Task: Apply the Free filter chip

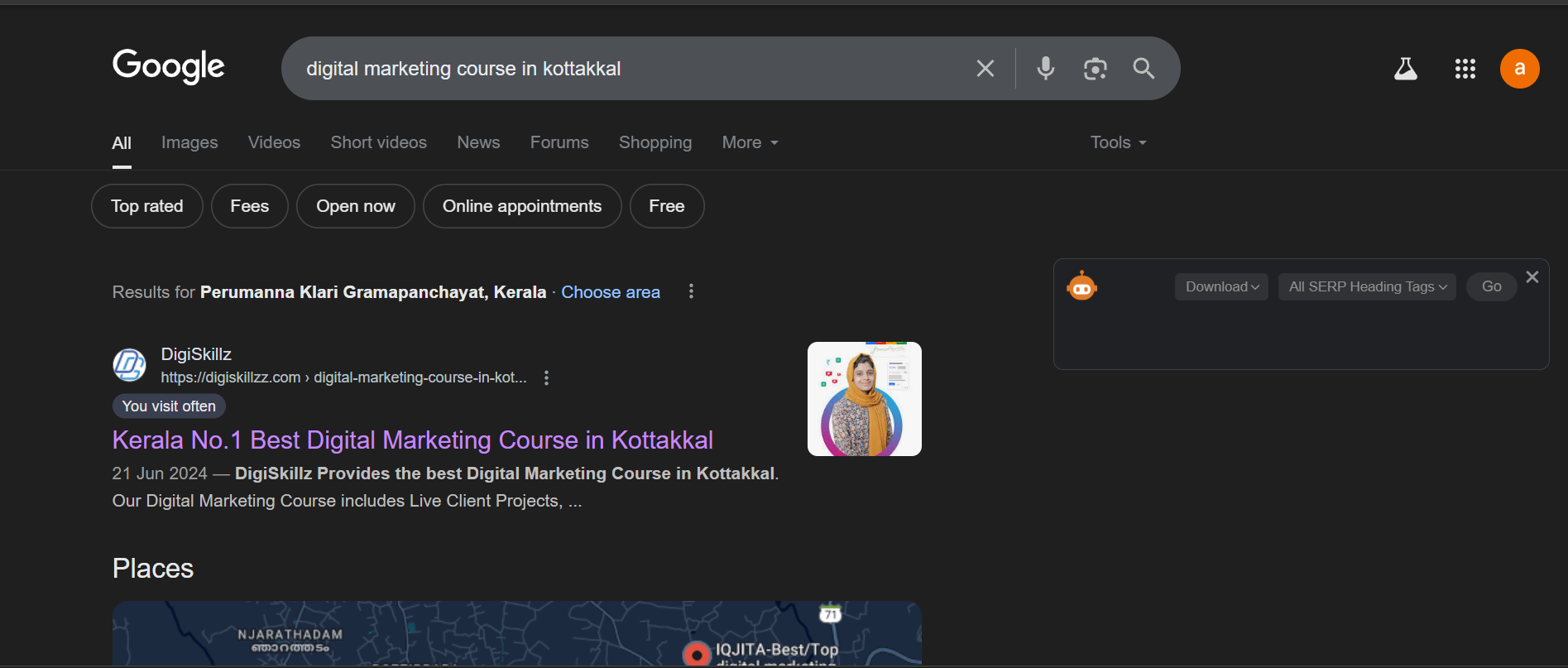Action: (667, 206)
